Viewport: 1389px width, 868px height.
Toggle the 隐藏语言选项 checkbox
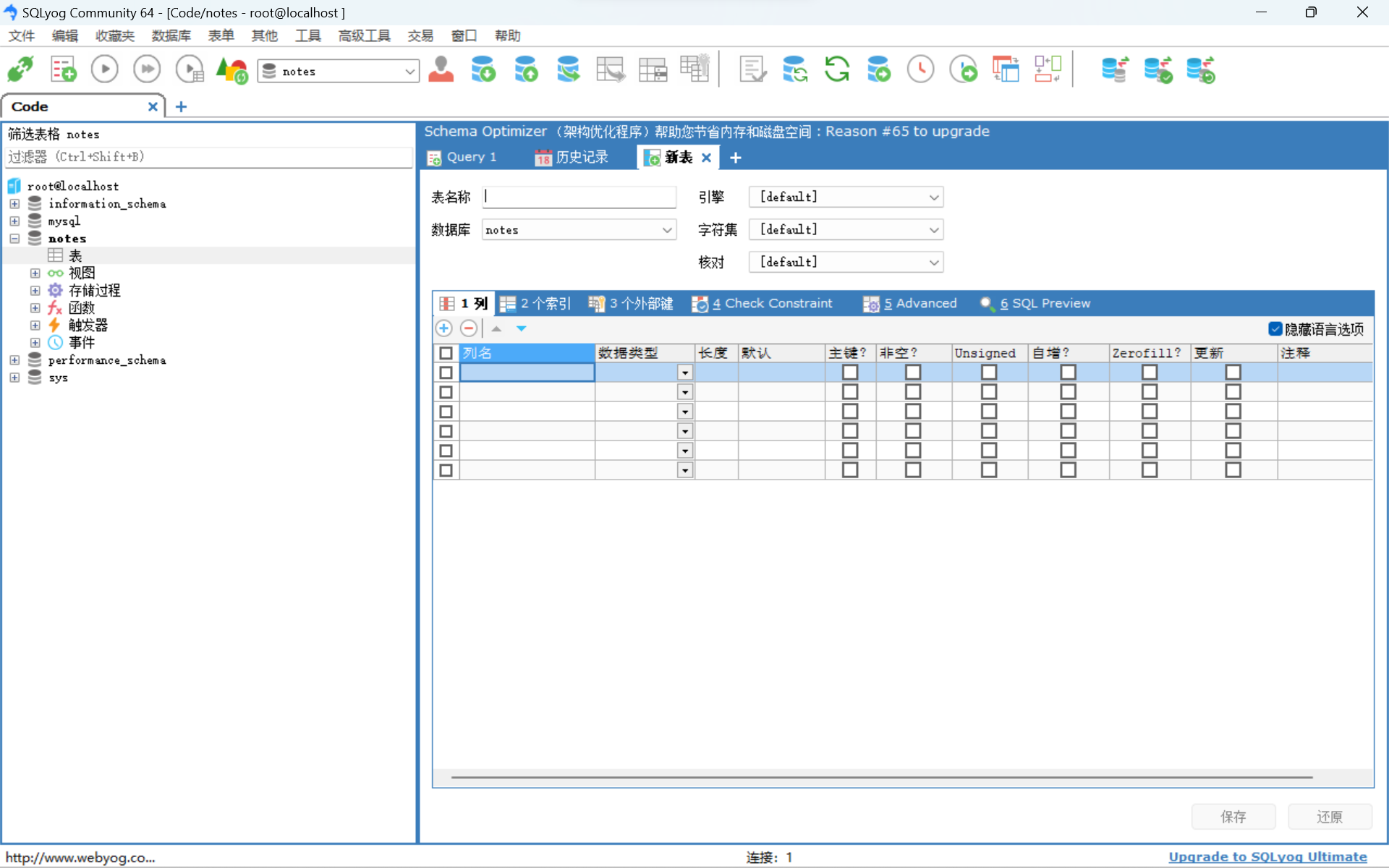[x=1275, y=329]
